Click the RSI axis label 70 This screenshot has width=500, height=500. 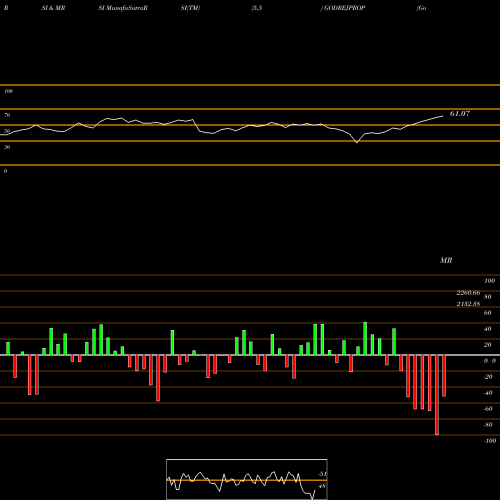pos(7,115)
